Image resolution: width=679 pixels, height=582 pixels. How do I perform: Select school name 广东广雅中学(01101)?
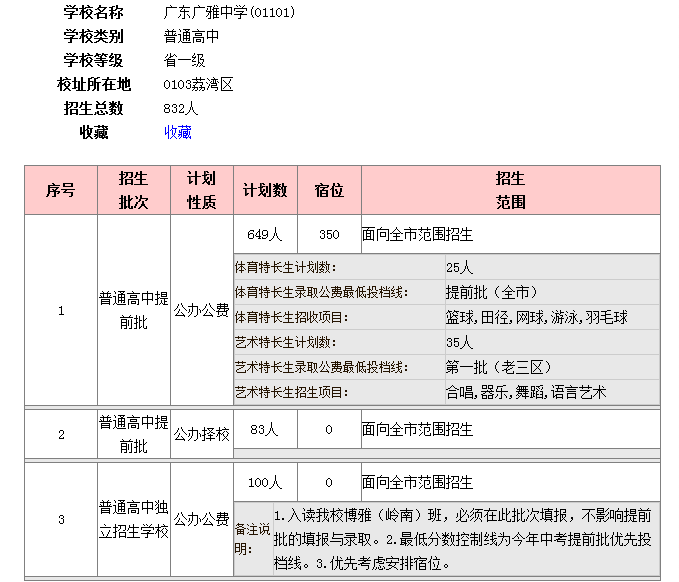tap(229, 12)
